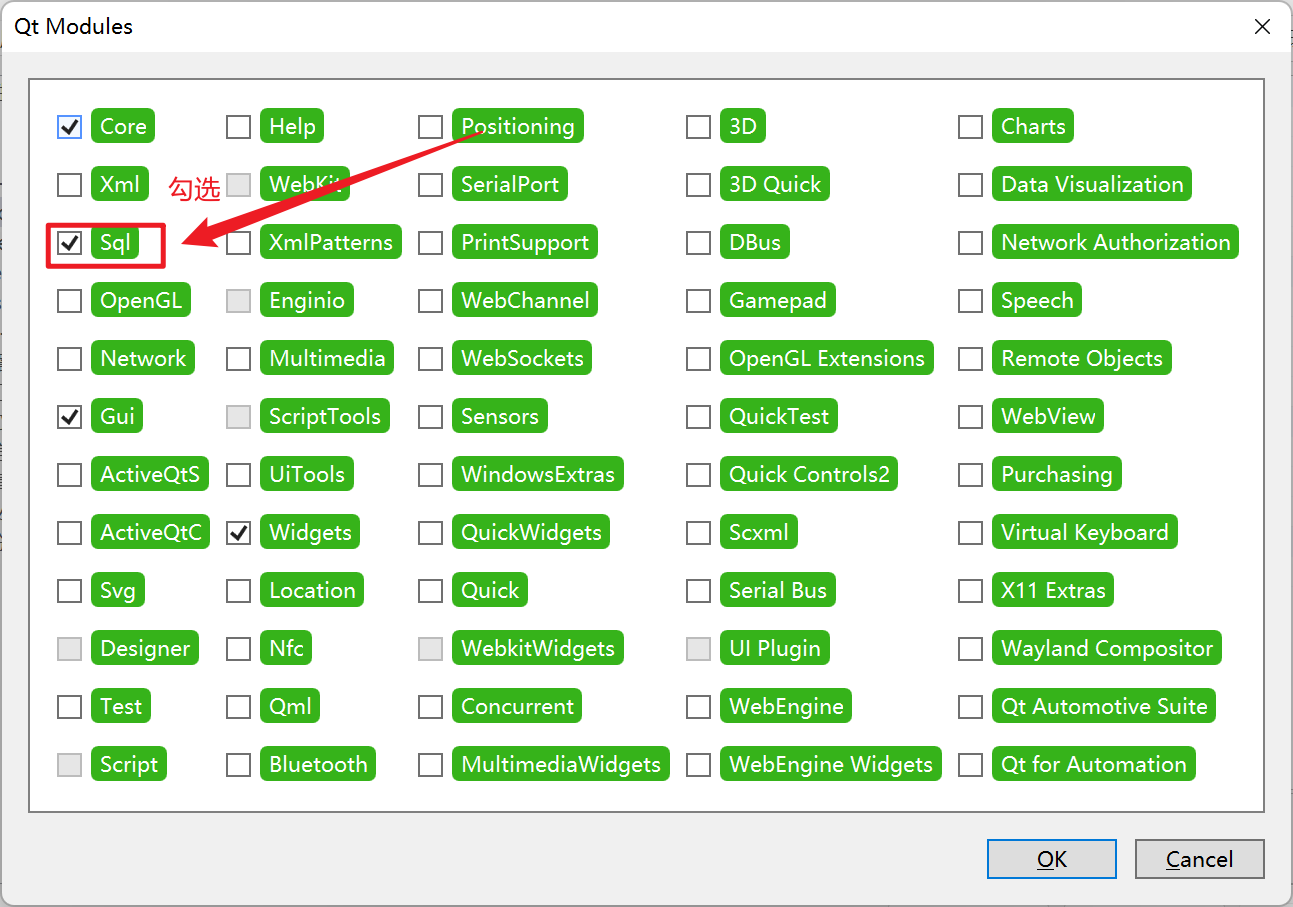Select the Quick Controls2 label
Screen dimensions: 1293x907
pyautogui.click(x=809, y=474)
